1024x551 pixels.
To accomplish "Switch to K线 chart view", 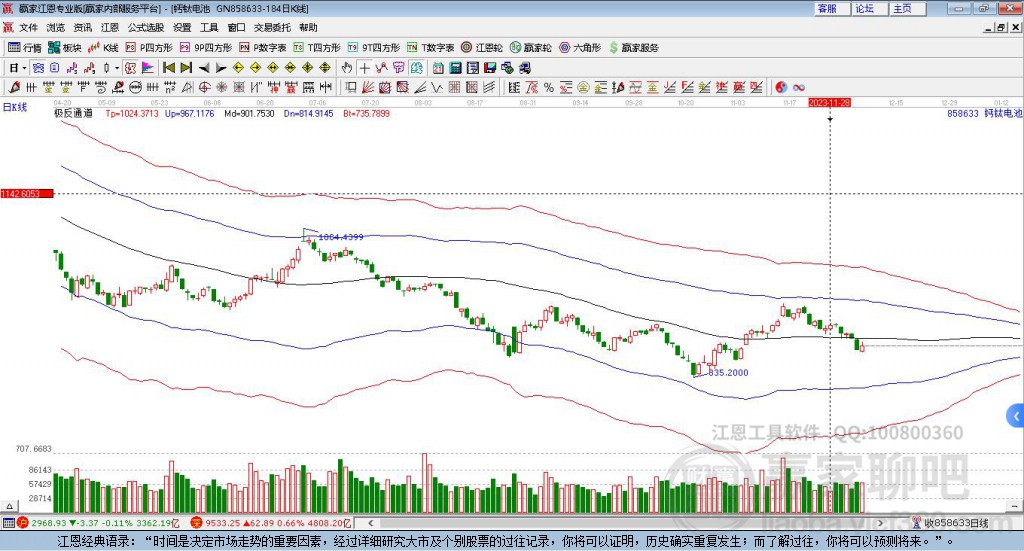I will coord(103,48).
